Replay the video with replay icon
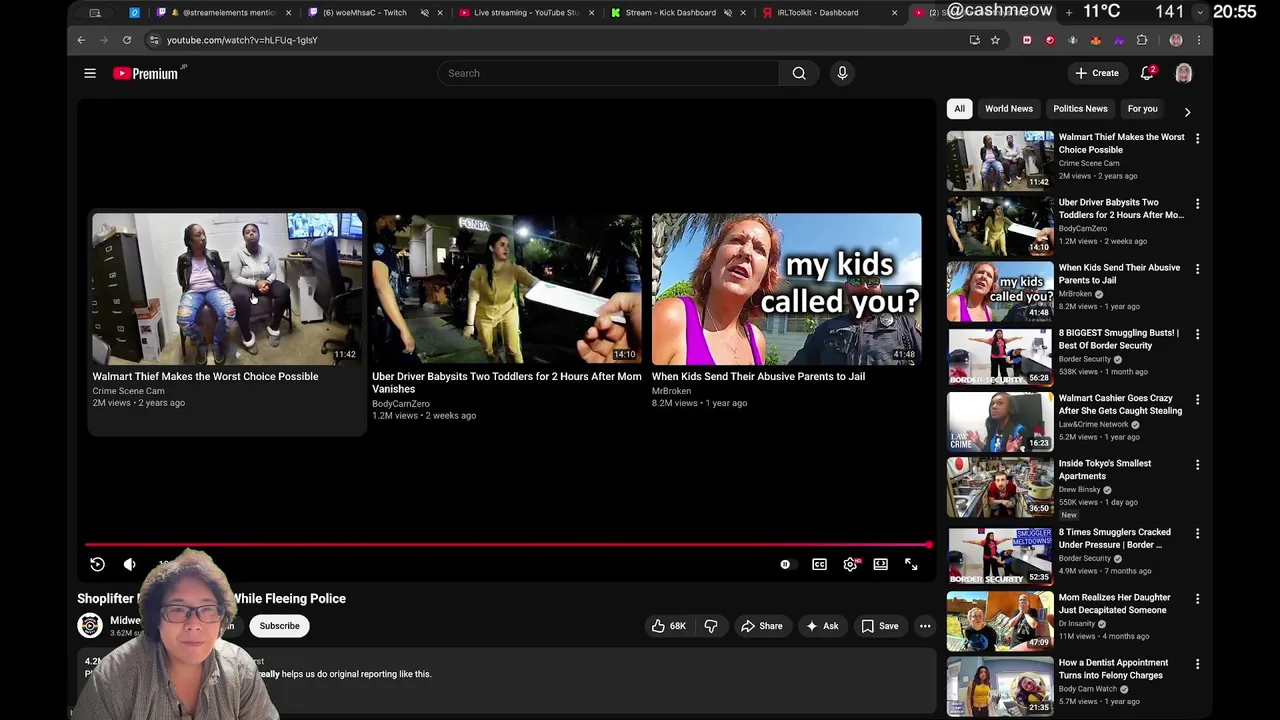This screenshot has height=720, width=1280. tap(97, 565)
